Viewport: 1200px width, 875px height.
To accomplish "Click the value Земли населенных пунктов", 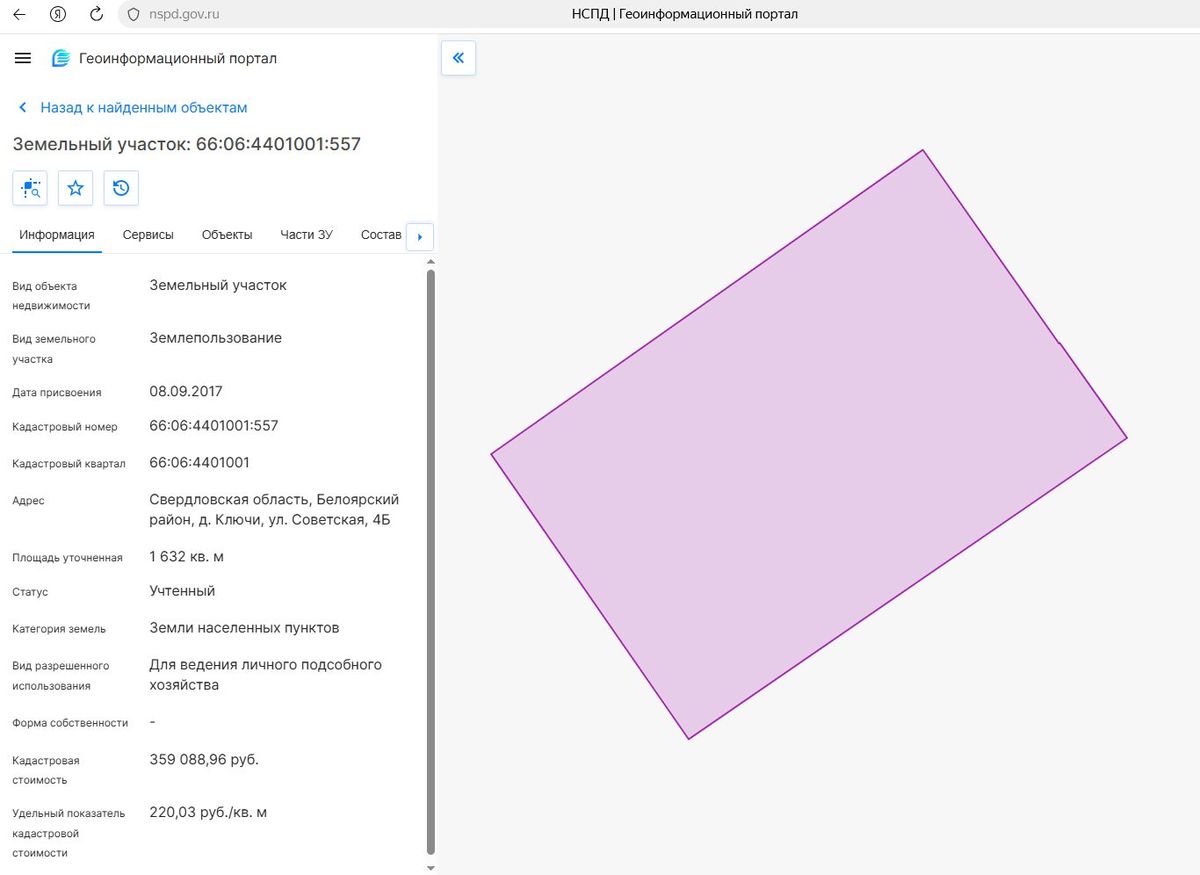I will tap(244, 628).
